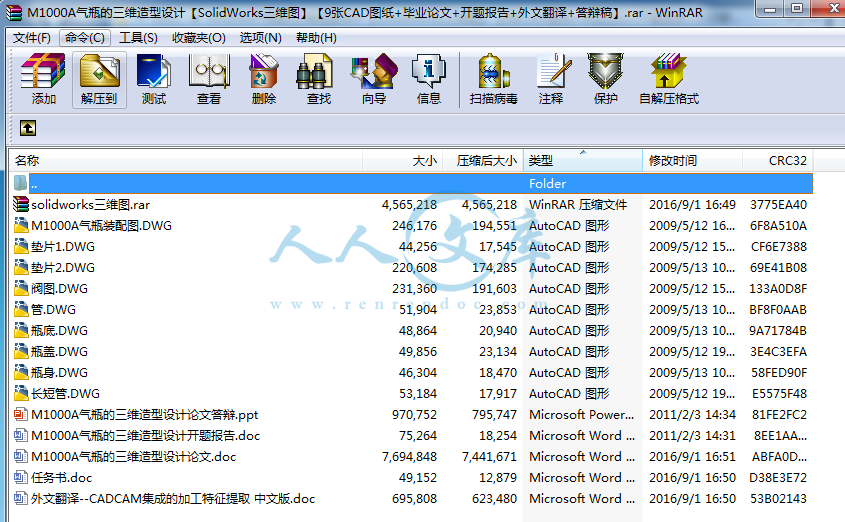845x522 pixels.
Task: Click the 信息 (Info) toolbar icon
Action: (x=428, y=71)
